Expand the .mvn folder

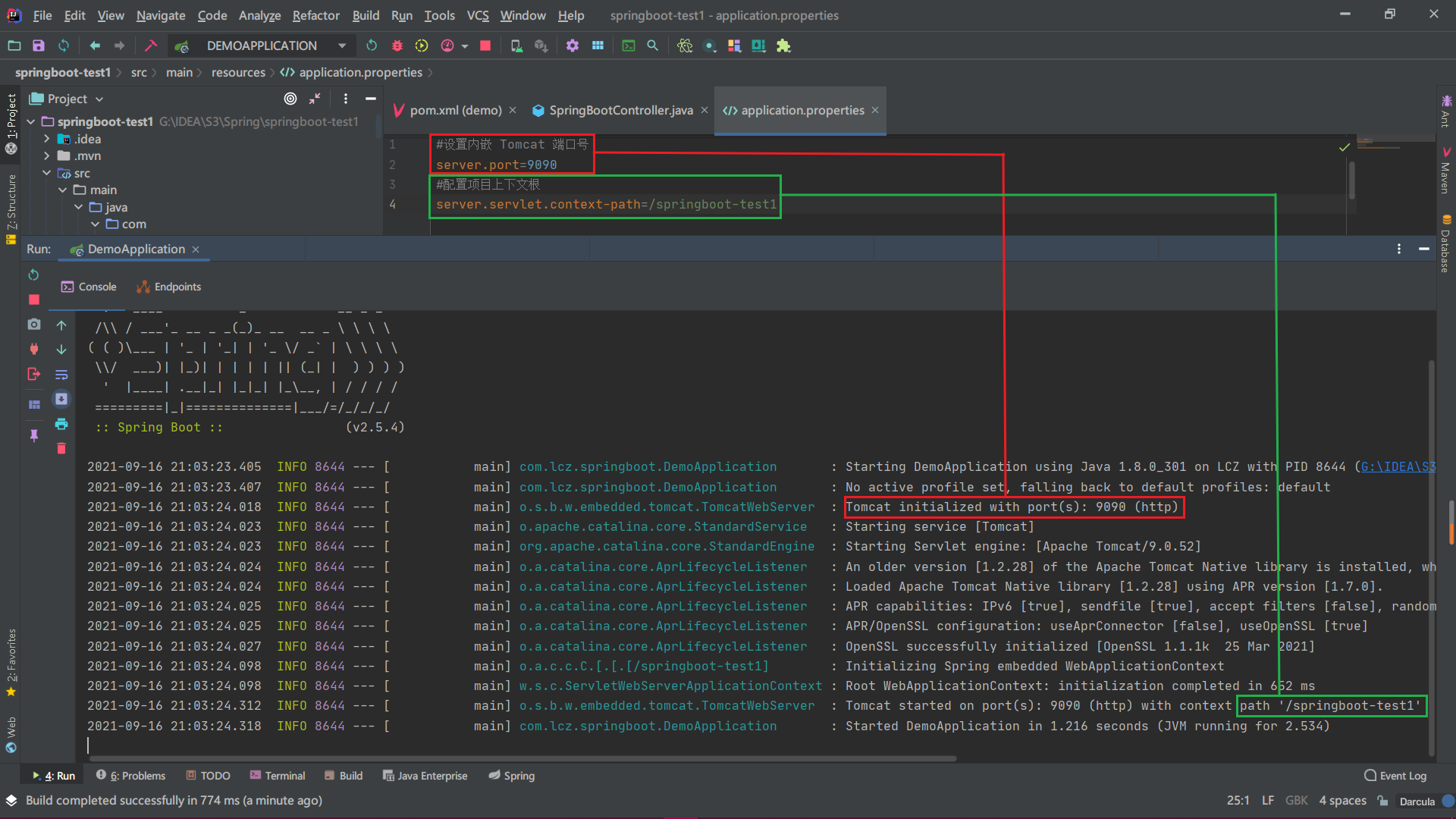[x=46, y=155]
